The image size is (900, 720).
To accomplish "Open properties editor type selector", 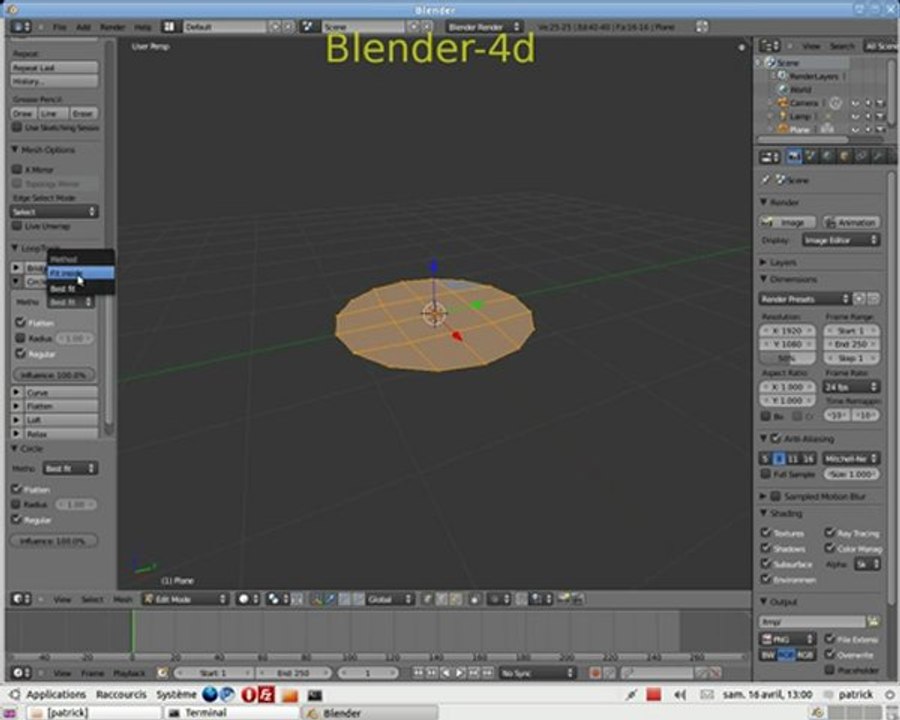I will click(769, 156).
